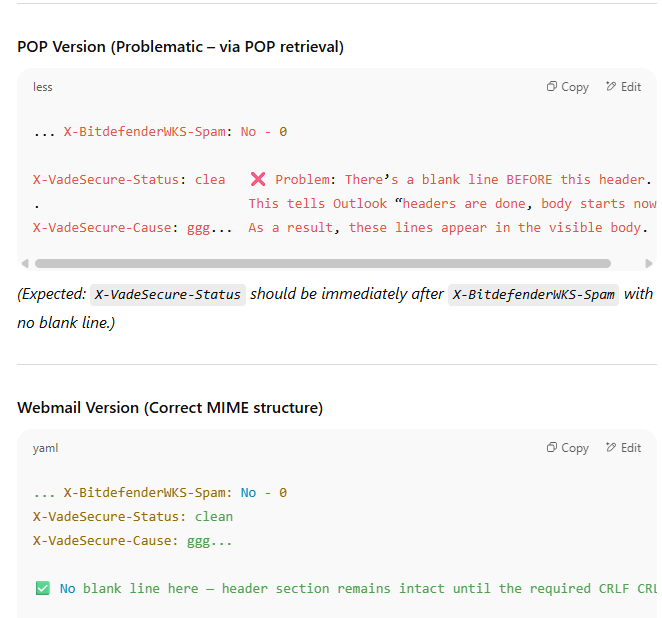This screenshot has height=618, width=662.
Task: Click the pencil icon in yaml block
Action: pyautogui.click(x=610, y=447)
